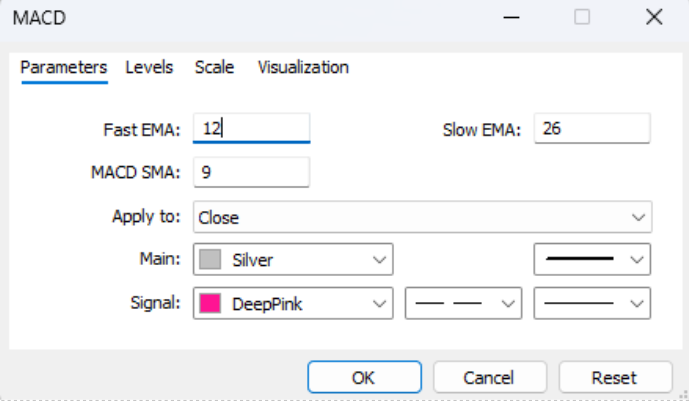Image resolution: width=689 pixels, height=401 pixels.
Task: Expand the Signal color dropdown arrow
Action: coord(379,304)
